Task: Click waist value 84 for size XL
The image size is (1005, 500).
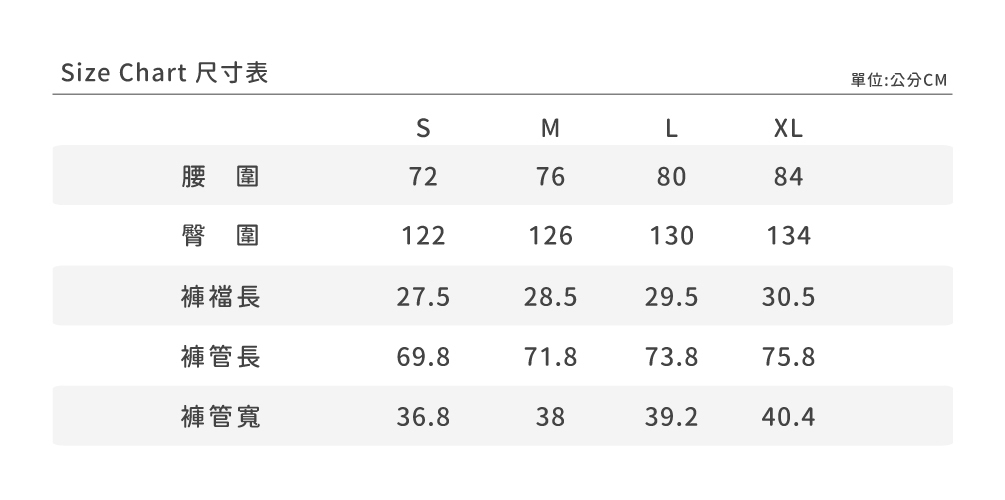Action: pyautogui.click(x=788, y=177)
